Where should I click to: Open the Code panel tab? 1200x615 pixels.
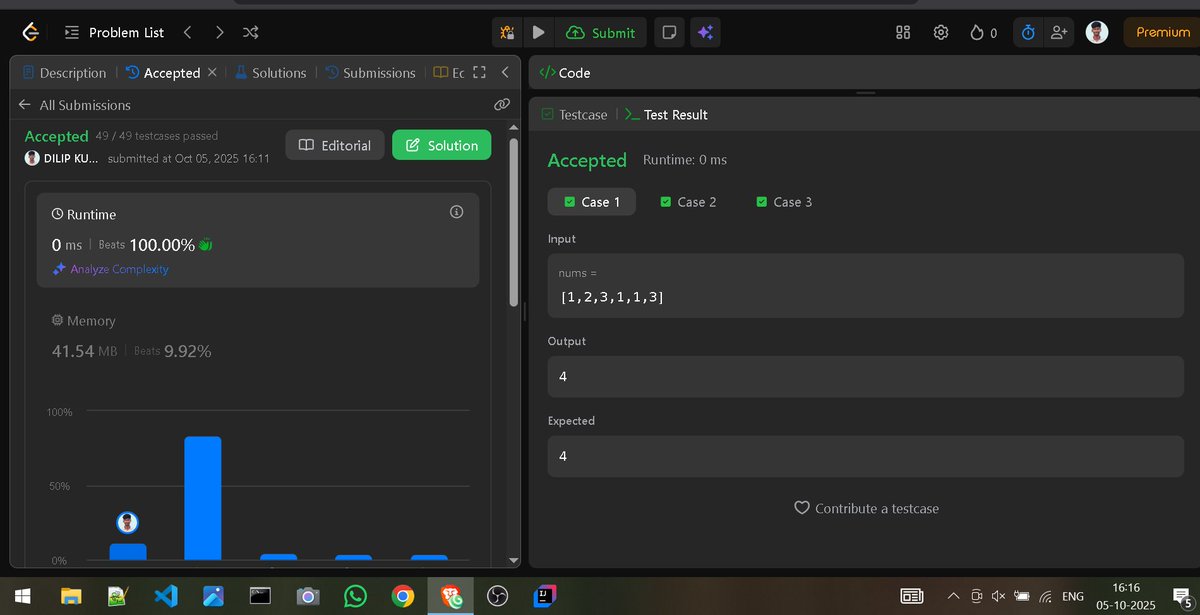[x=565, y=73]
